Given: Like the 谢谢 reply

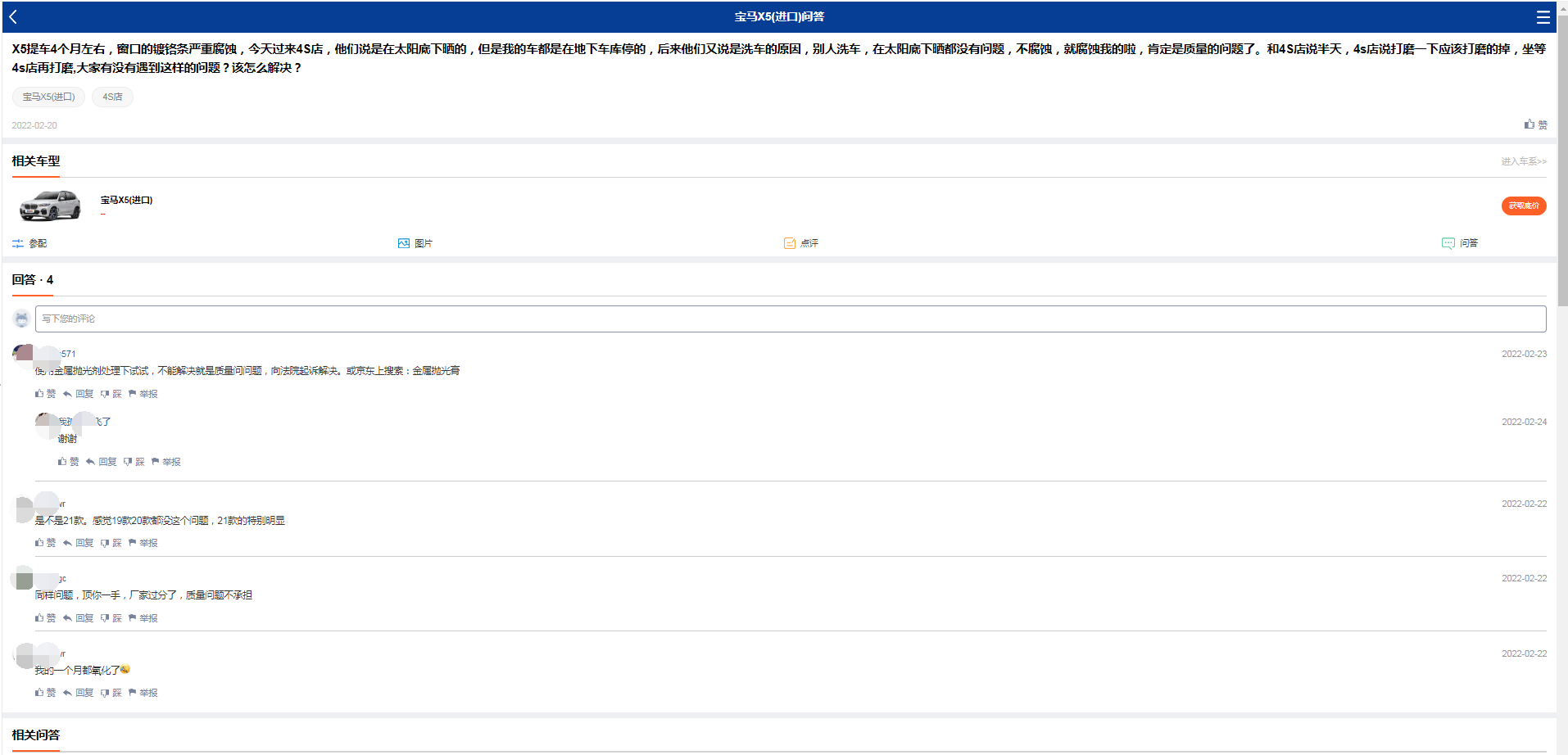Looking at the screenshot, I should (69, 462).
